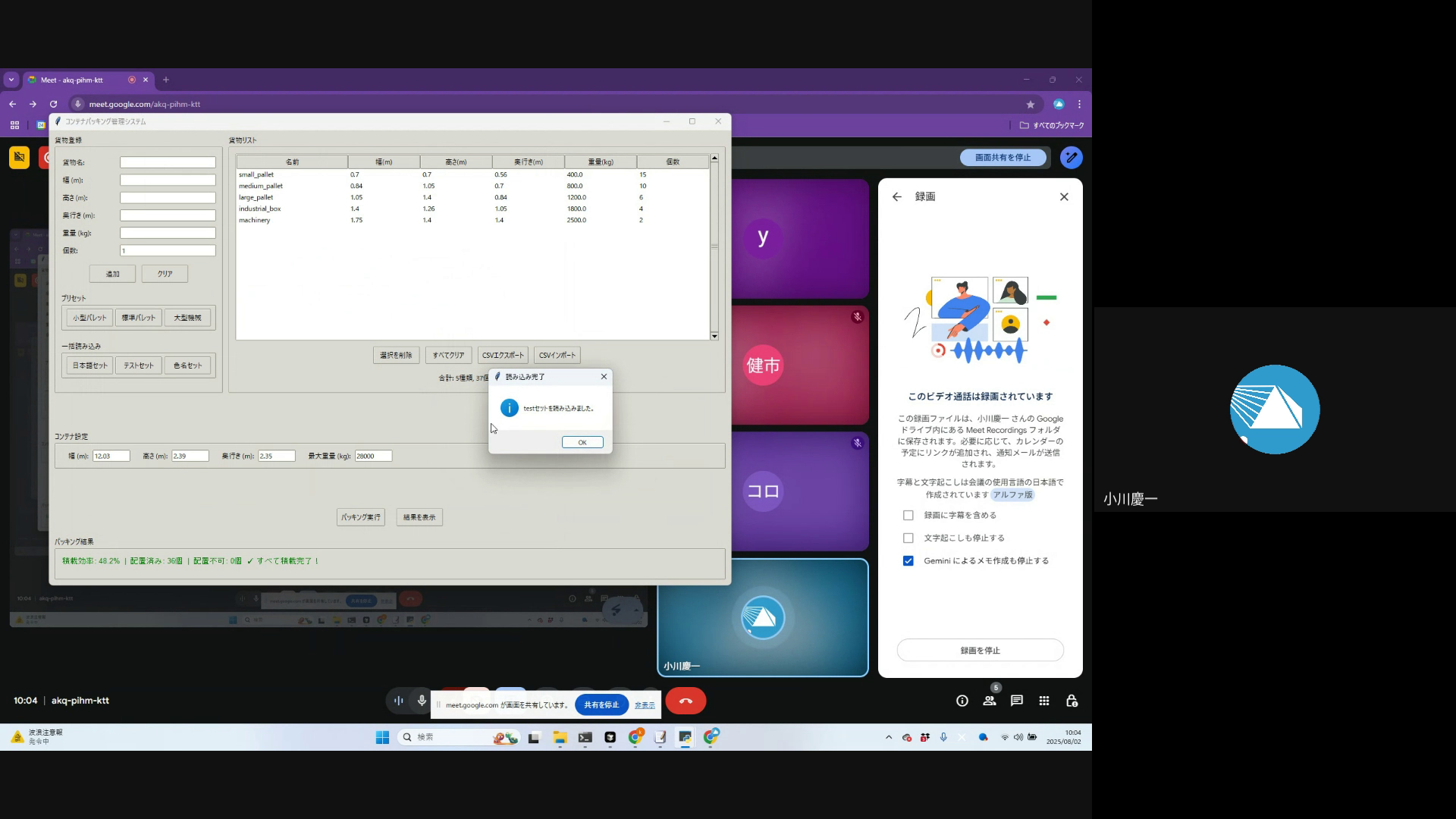Open すべてのブックマーク bookmarks folder

coord(1051,125)
